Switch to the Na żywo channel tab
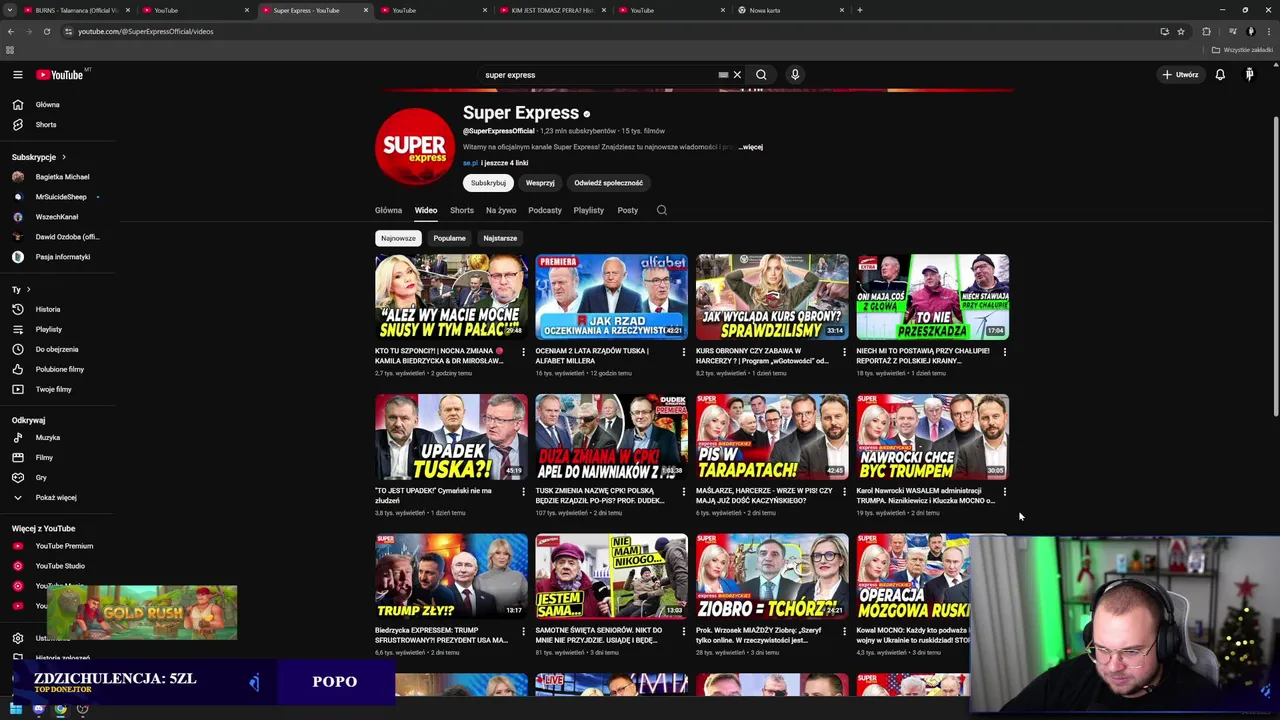The image size is (1280, 720). (x=501, y=210)
